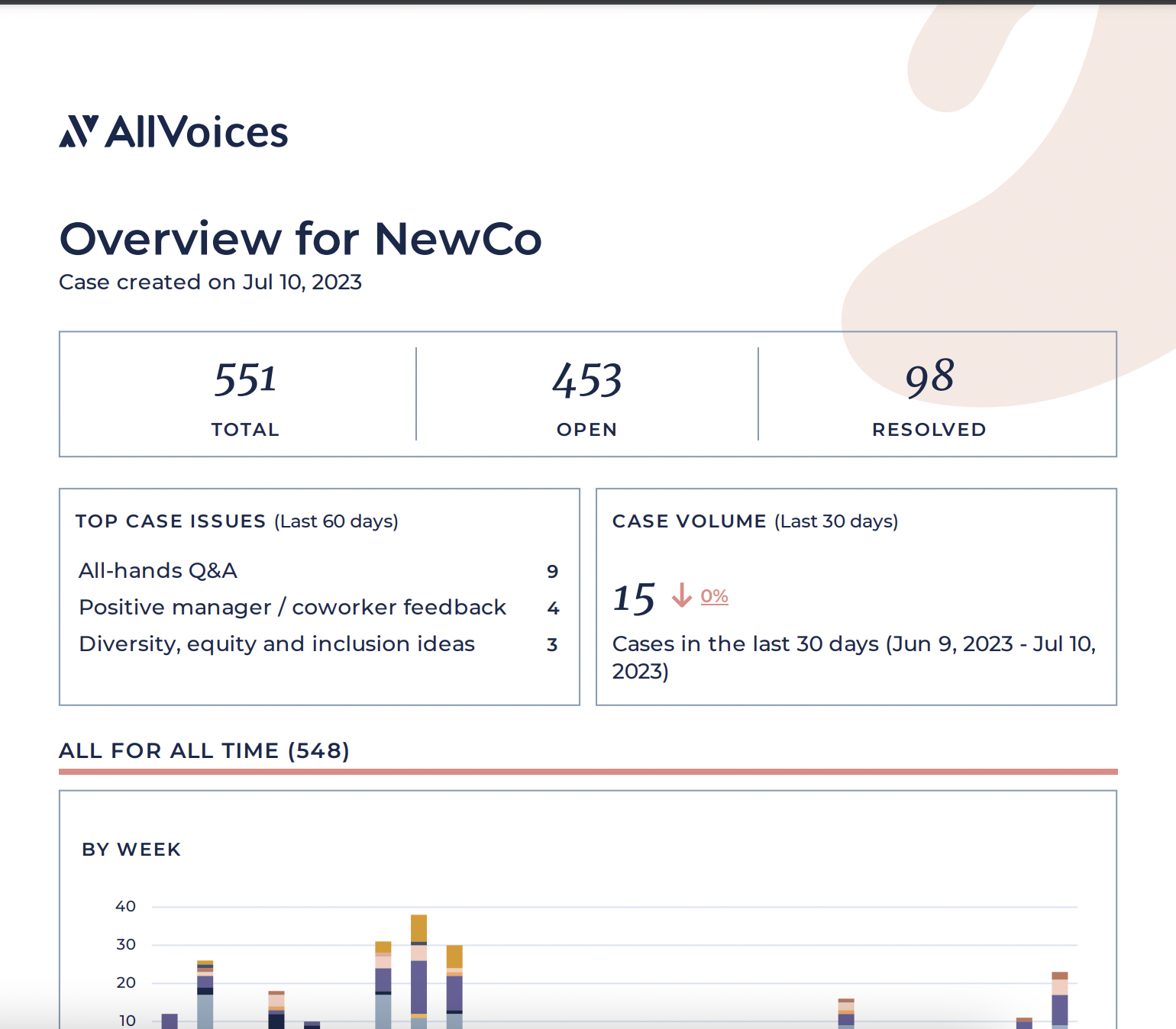Open the 0% change link
Image resolution: width=1176 pixels, height=1029 pixels.
(x=714, y=596)
